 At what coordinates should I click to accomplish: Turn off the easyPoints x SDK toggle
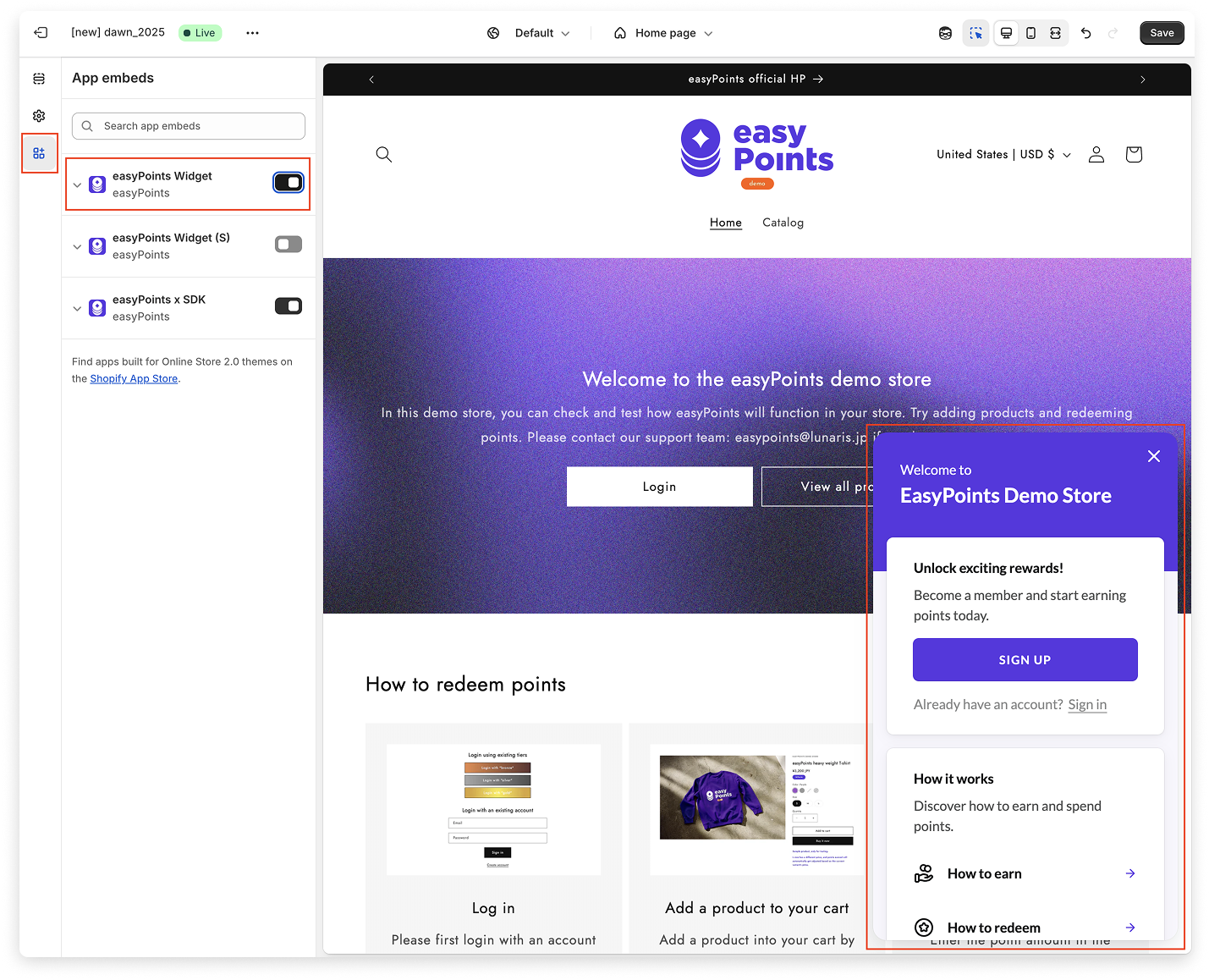(x=289, y=306)
